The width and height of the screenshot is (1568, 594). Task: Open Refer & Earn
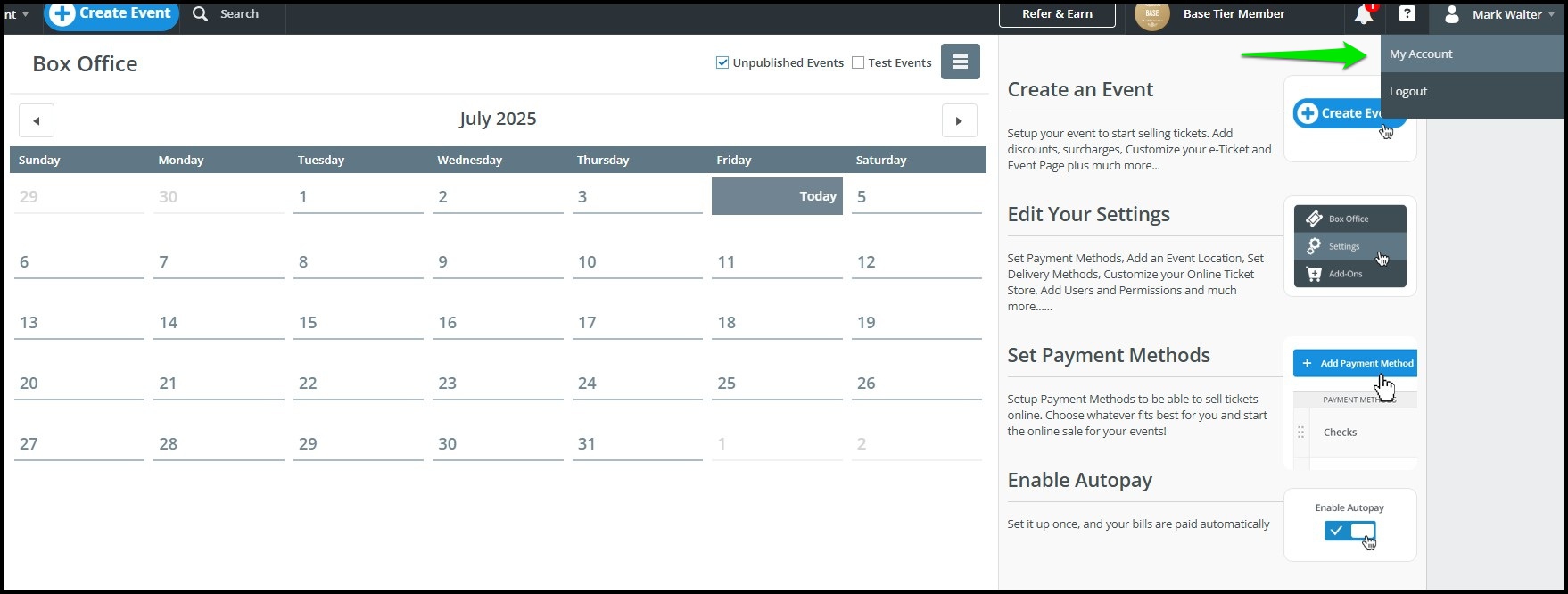pyautogui.click(x=1057, y=14)
